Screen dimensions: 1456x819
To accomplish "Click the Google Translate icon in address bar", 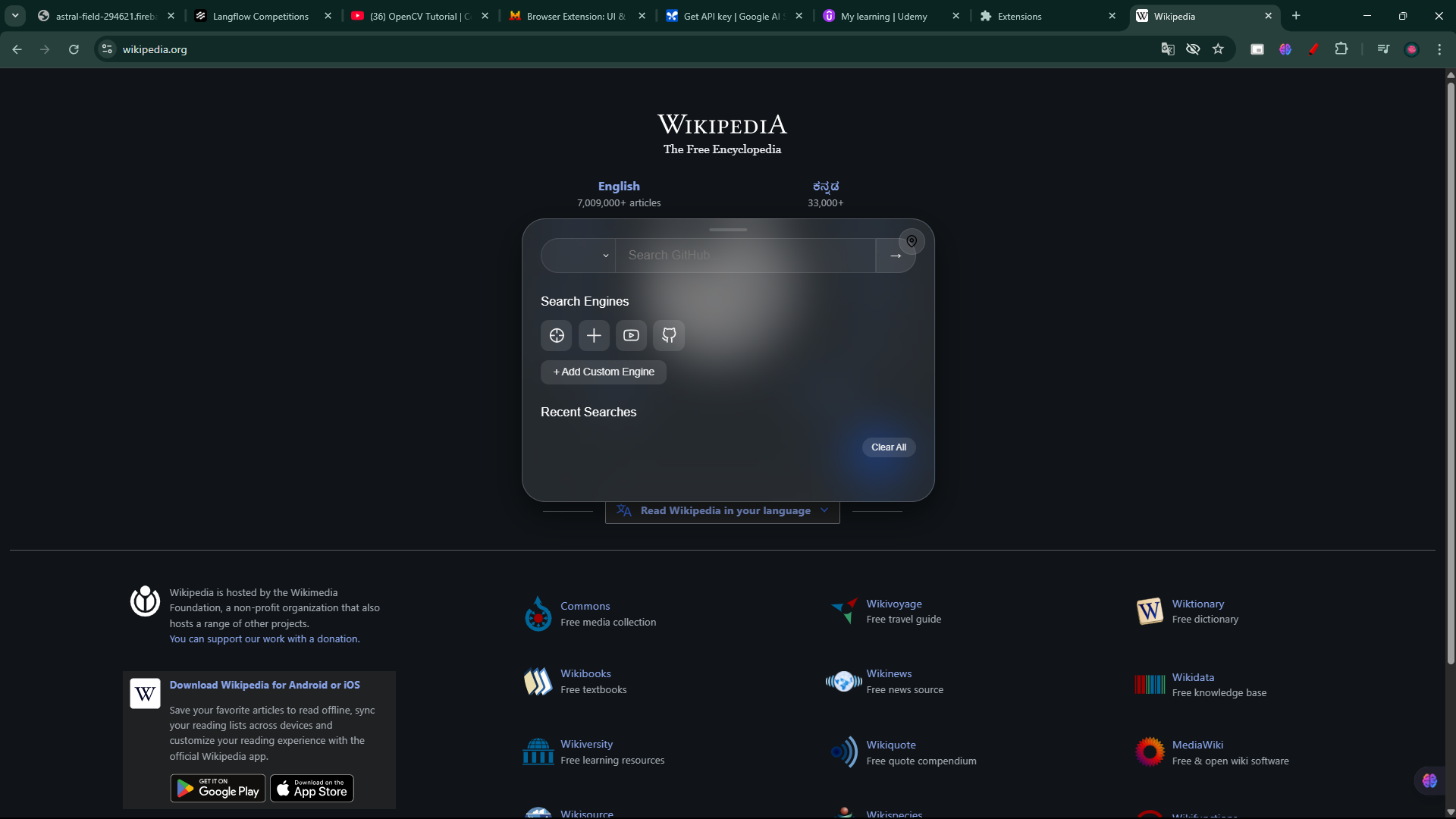I will pyautogui.click(x=1168, y=49).
